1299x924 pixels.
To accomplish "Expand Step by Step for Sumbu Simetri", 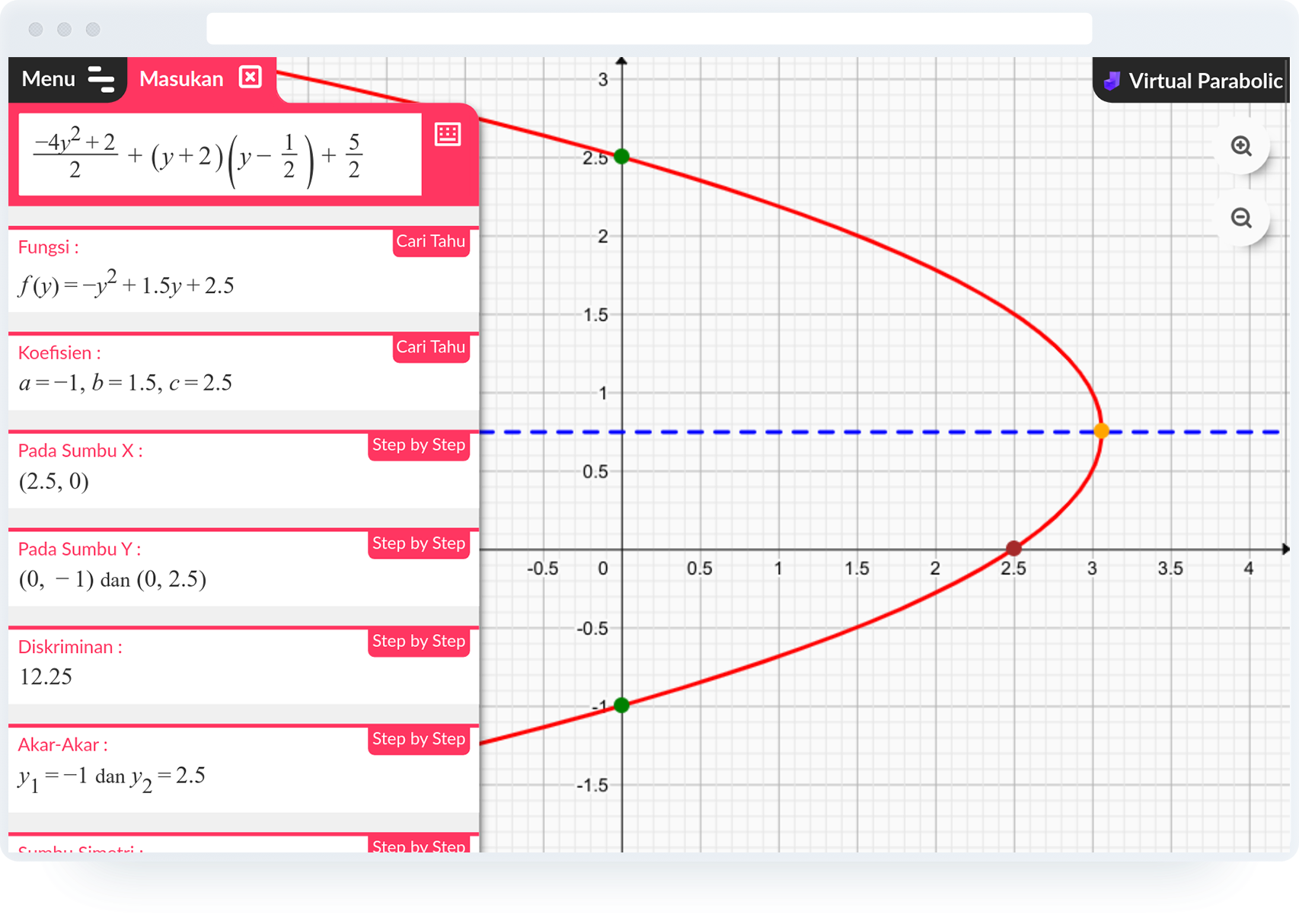I will (418, 843).
